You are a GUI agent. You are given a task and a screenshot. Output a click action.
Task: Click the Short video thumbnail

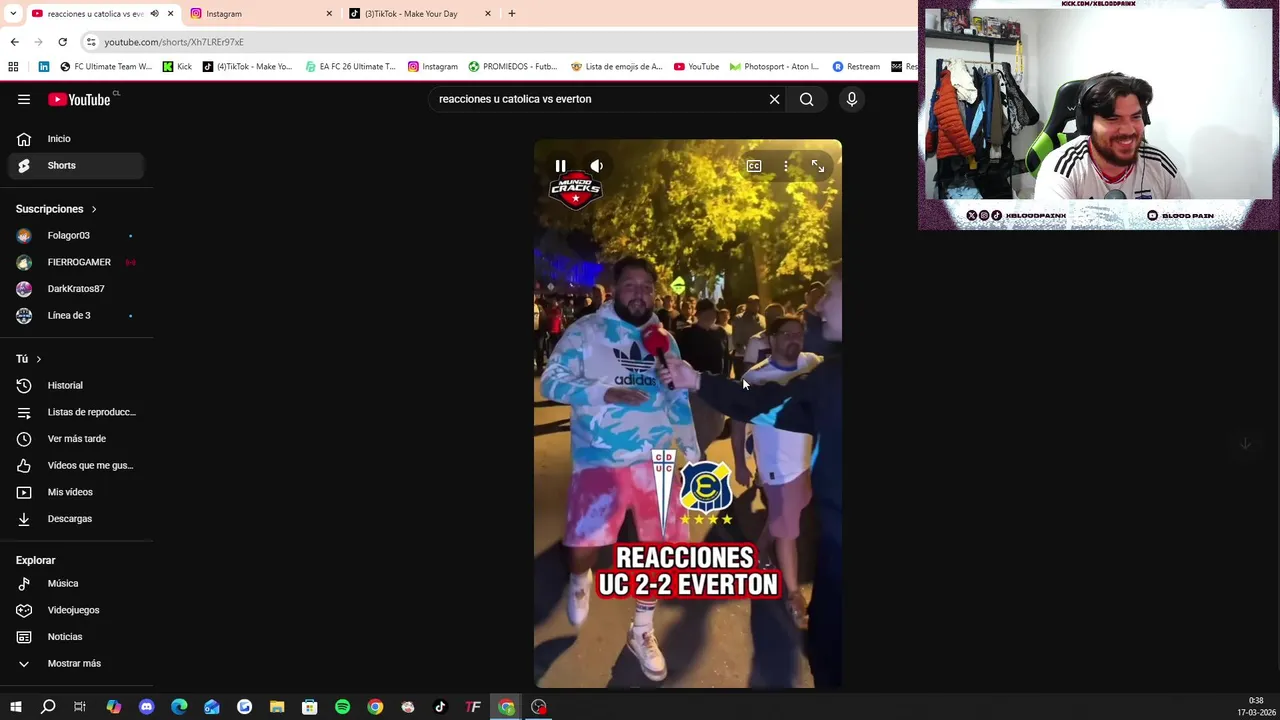click(688, 414)
